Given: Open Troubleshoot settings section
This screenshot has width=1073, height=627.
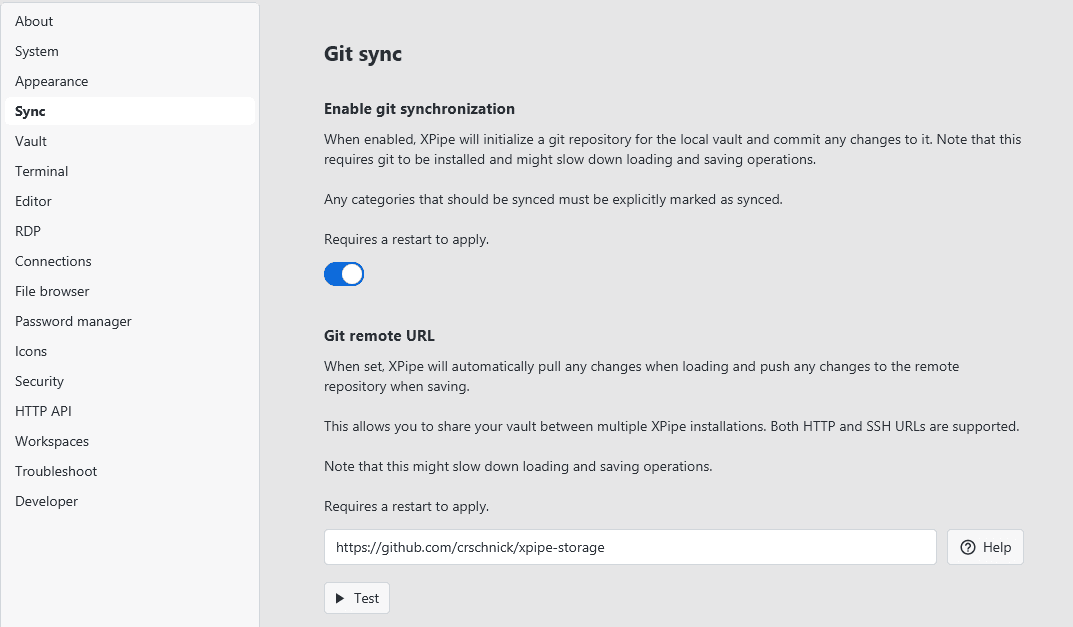Looking at the screenshot, I should (x=56, y=471).
